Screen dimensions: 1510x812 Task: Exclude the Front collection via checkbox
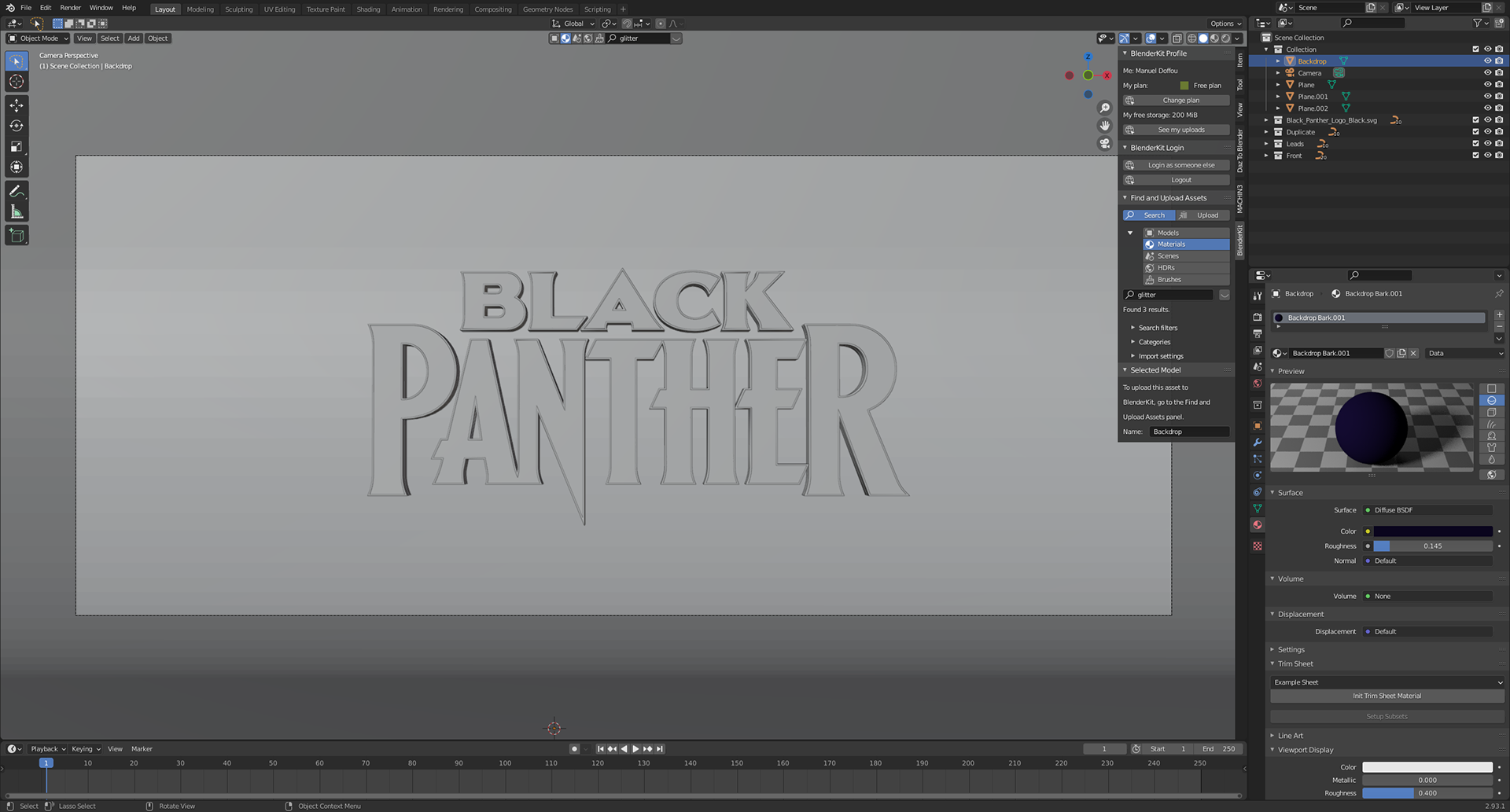coord(1475,156)
